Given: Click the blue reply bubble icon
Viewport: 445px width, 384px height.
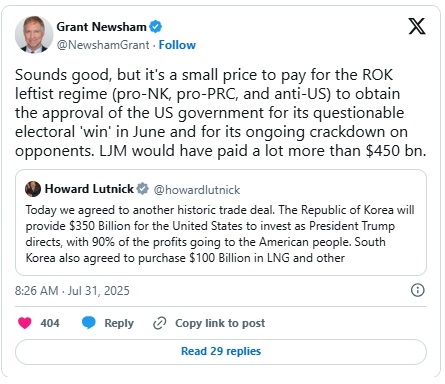Looking at the screenshot, I should tap(89, 323).
